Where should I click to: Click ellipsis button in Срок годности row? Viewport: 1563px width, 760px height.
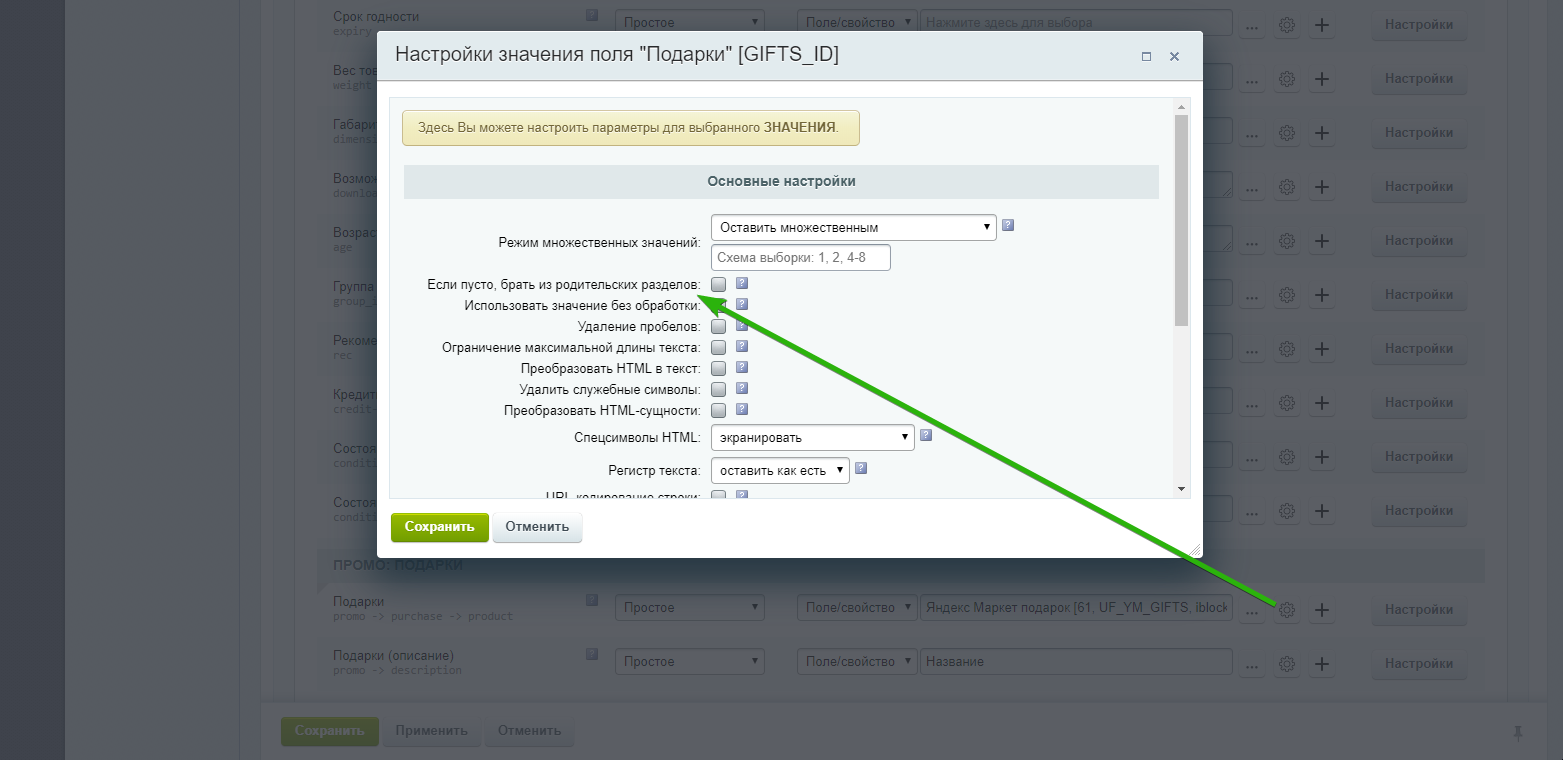click(1252, 25)
